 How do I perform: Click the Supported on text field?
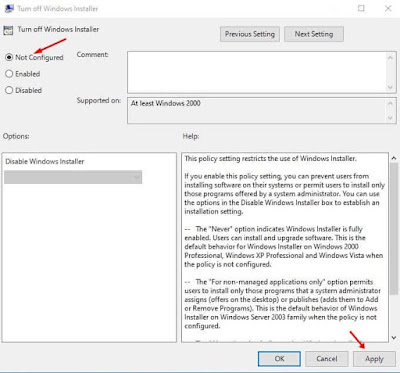pos(257,110)
